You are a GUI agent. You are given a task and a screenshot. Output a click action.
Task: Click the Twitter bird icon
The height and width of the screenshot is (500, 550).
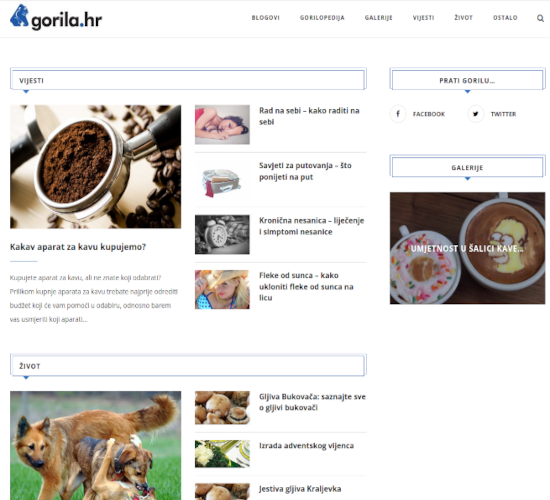tap(476, 114)
